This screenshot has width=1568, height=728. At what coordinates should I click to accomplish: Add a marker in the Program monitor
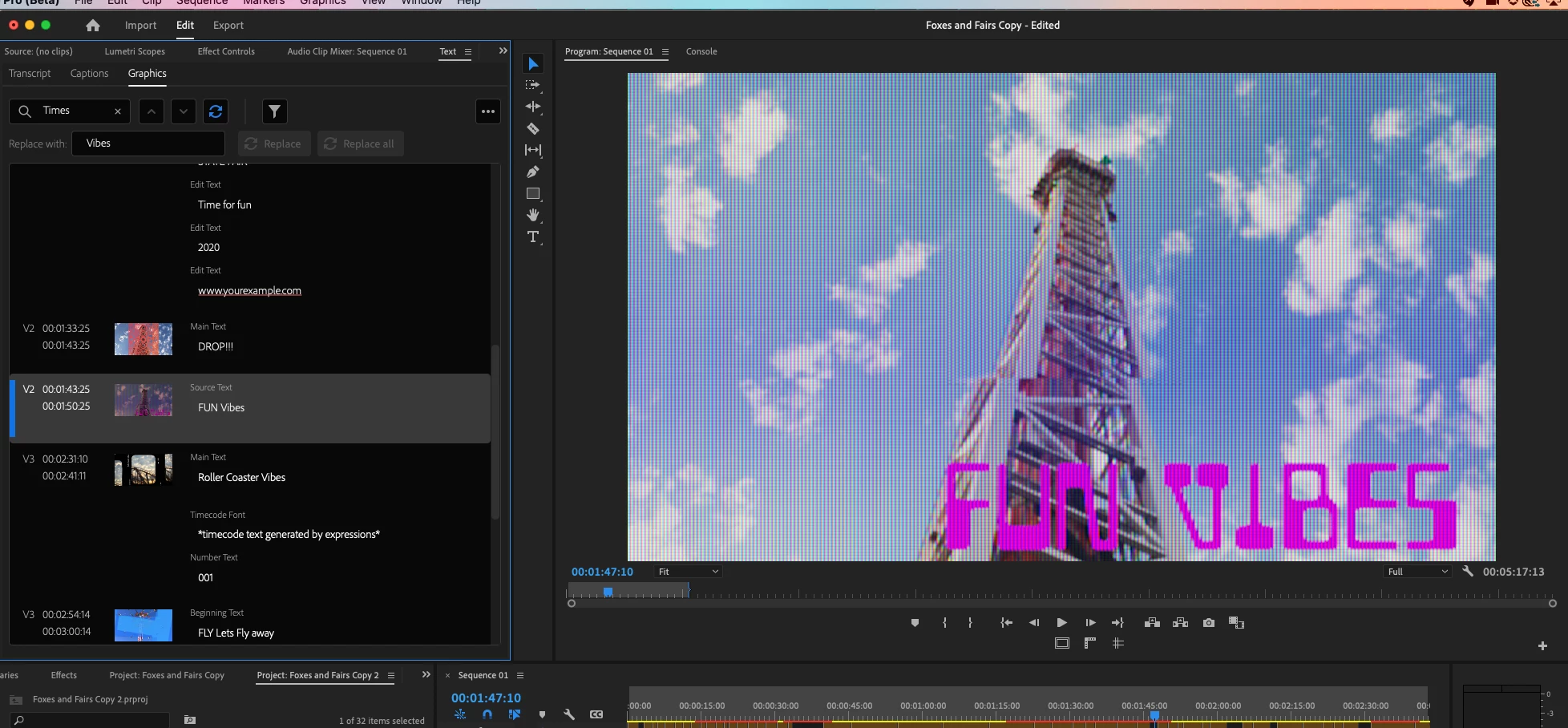pos(915,623)
